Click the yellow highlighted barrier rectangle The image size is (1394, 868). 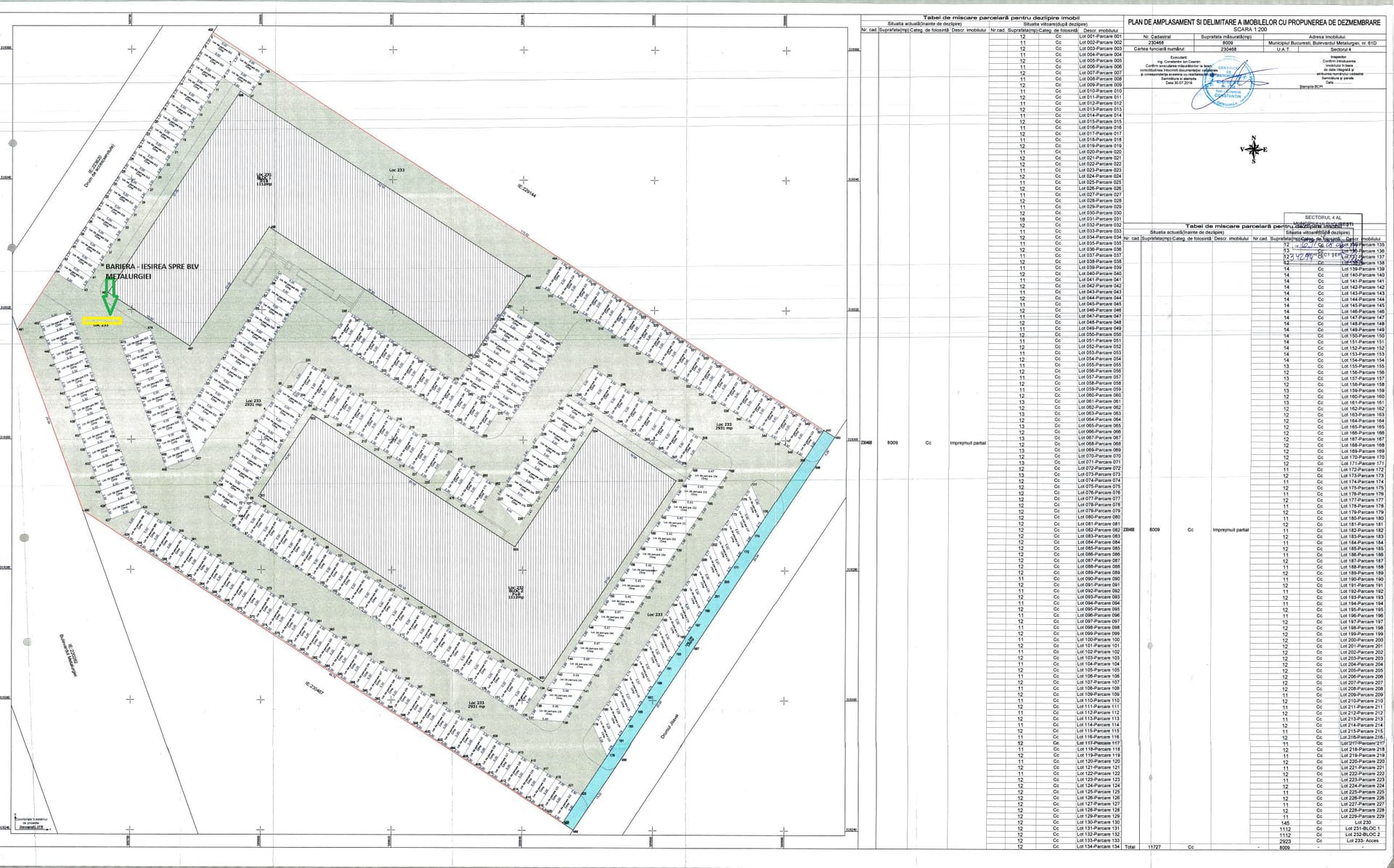pyautogui.click(x=102, y=319)
